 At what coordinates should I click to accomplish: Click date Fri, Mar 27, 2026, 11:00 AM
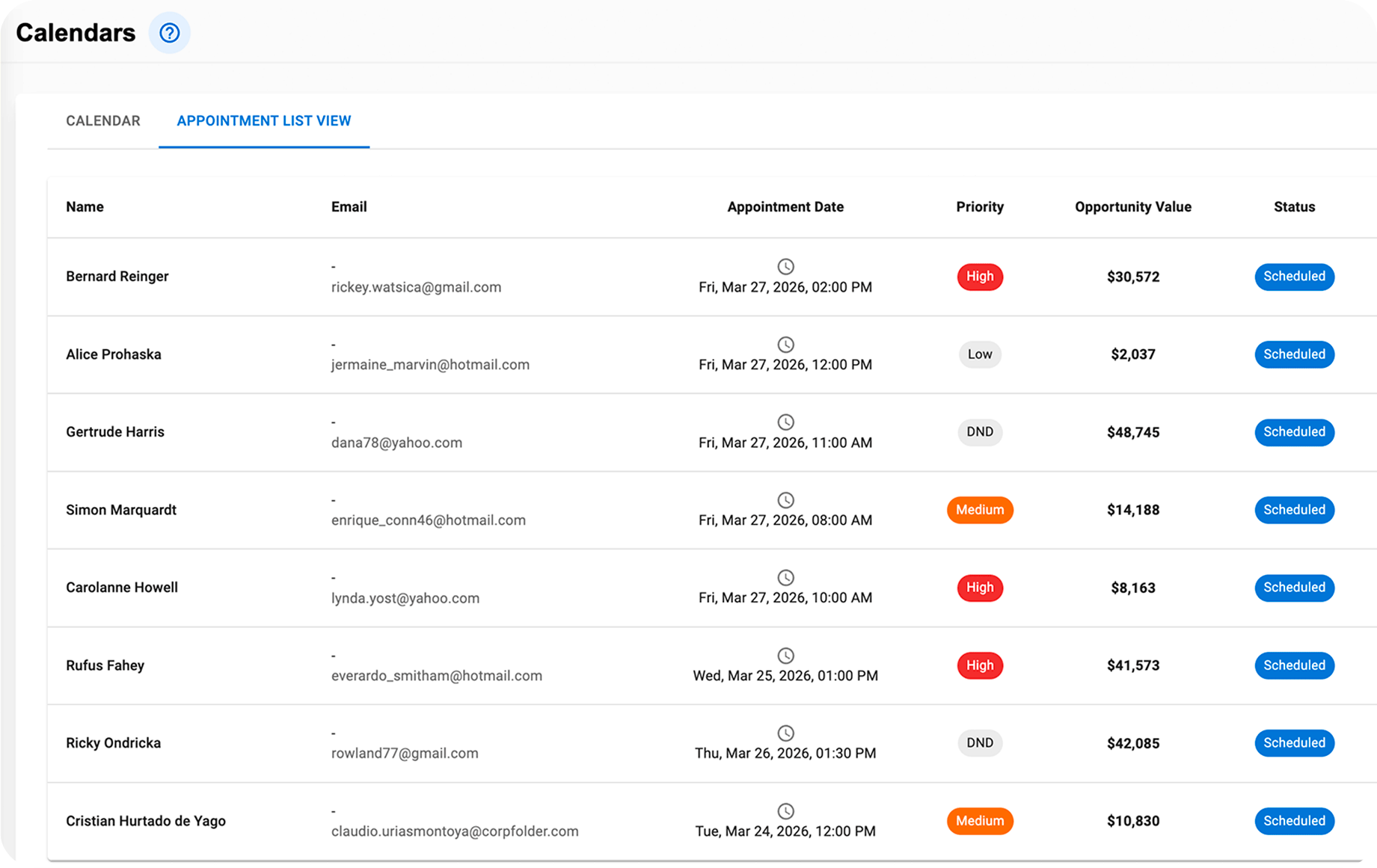click(x=785, y=443)
